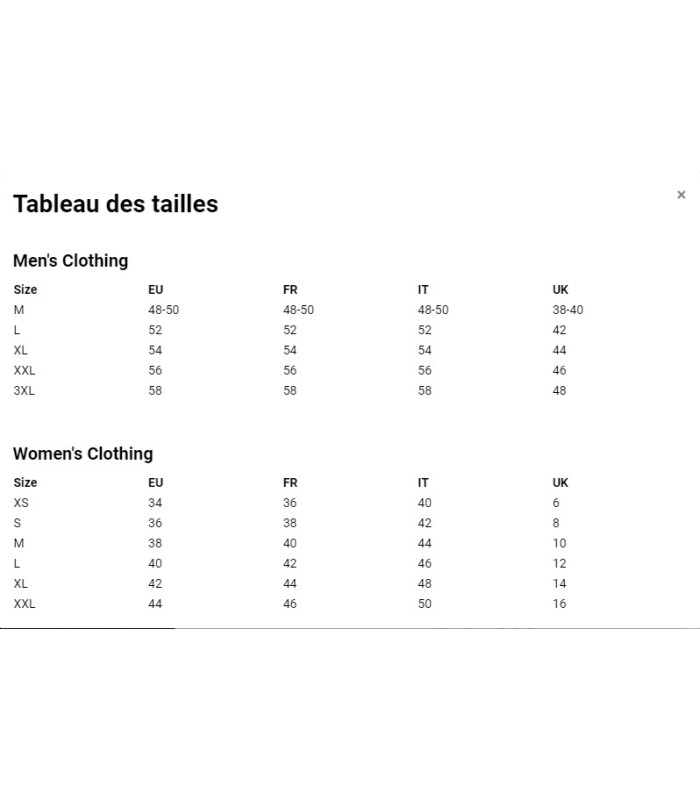Click the EU column header in Men's table
The image size is (700, 800).
coord(156,290)
